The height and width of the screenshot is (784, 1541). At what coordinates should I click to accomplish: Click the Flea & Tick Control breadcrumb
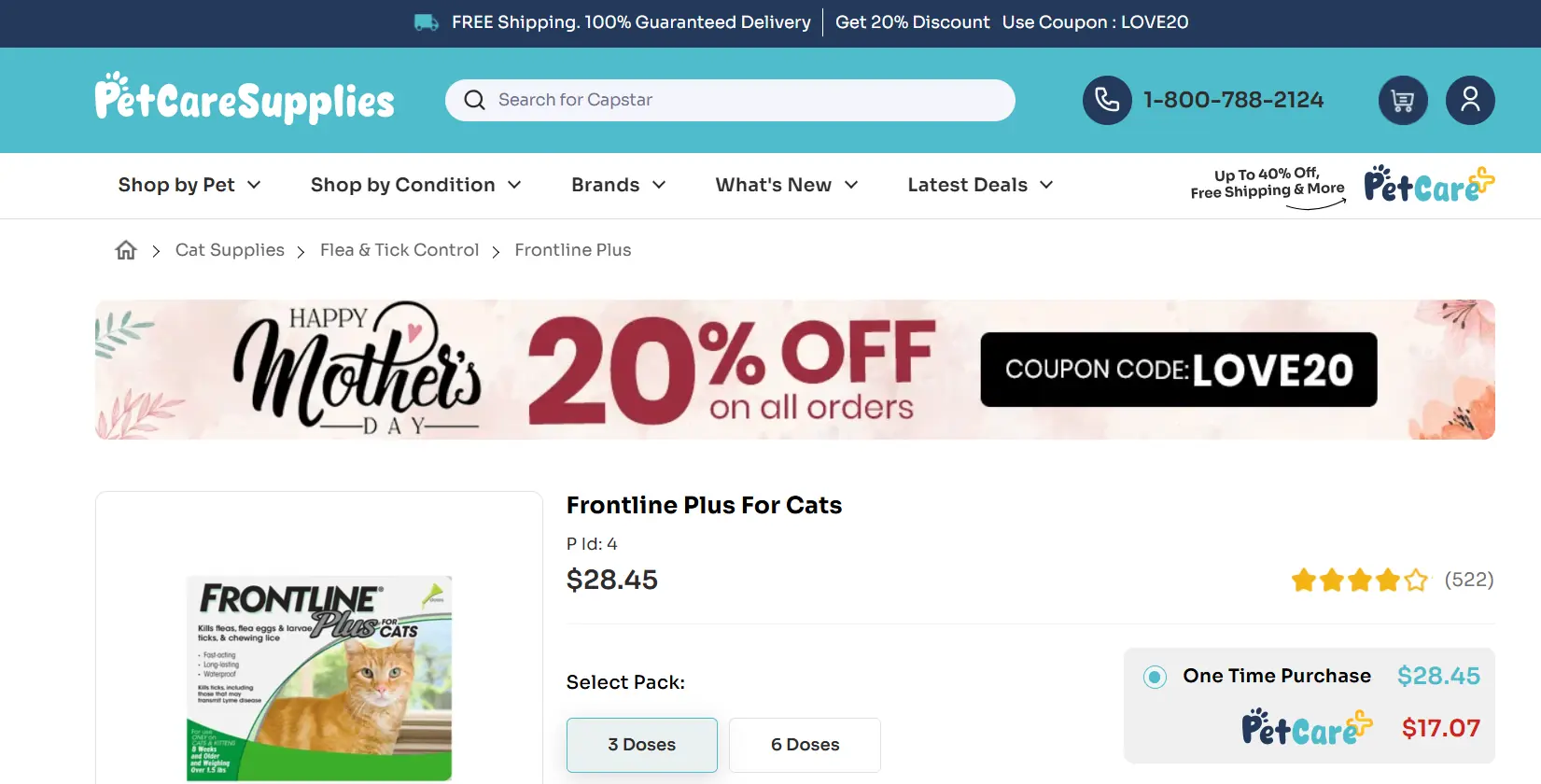click(x=399, y=249)
